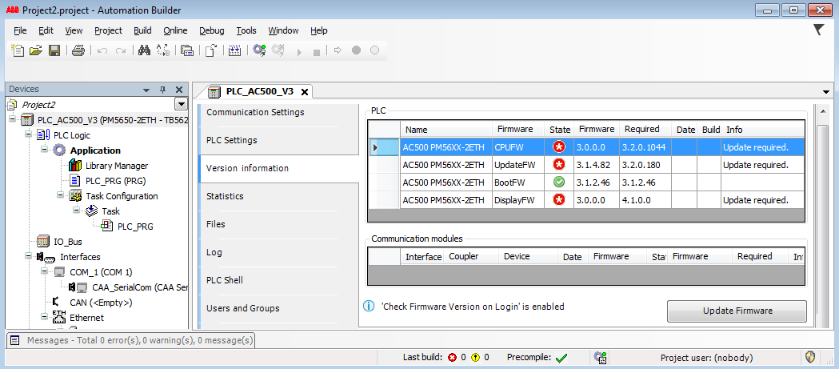The height and width of the screenshot is (369, 839).
Task: Select CAN (<Empty>) tree item
Action: tap(101, 302)
